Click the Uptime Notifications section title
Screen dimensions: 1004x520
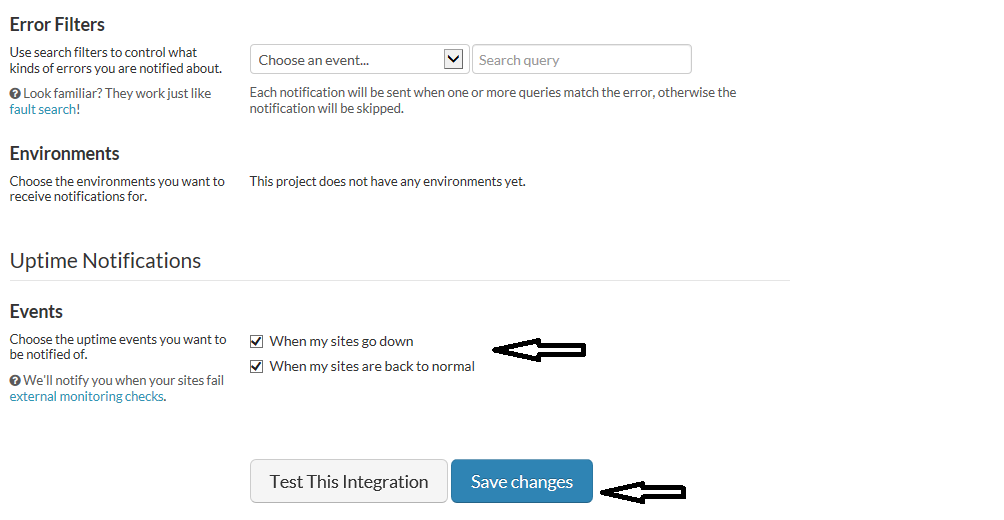[105, 260]
